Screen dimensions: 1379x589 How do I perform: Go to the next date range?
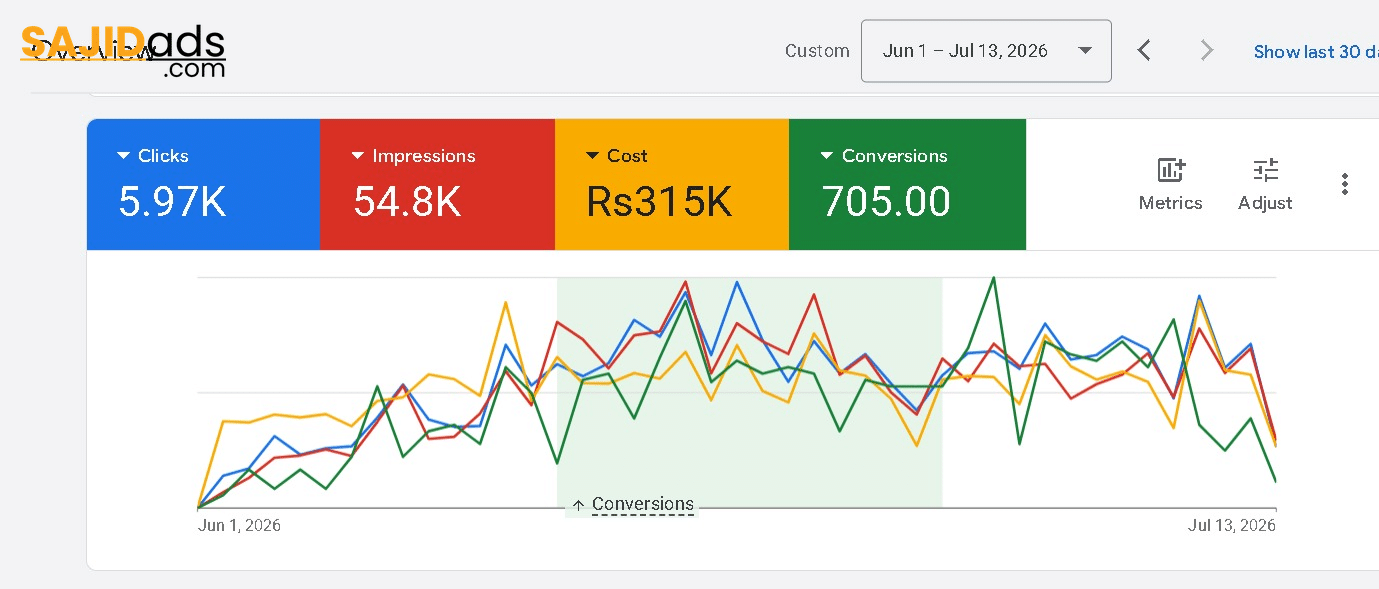point(1207,50)
